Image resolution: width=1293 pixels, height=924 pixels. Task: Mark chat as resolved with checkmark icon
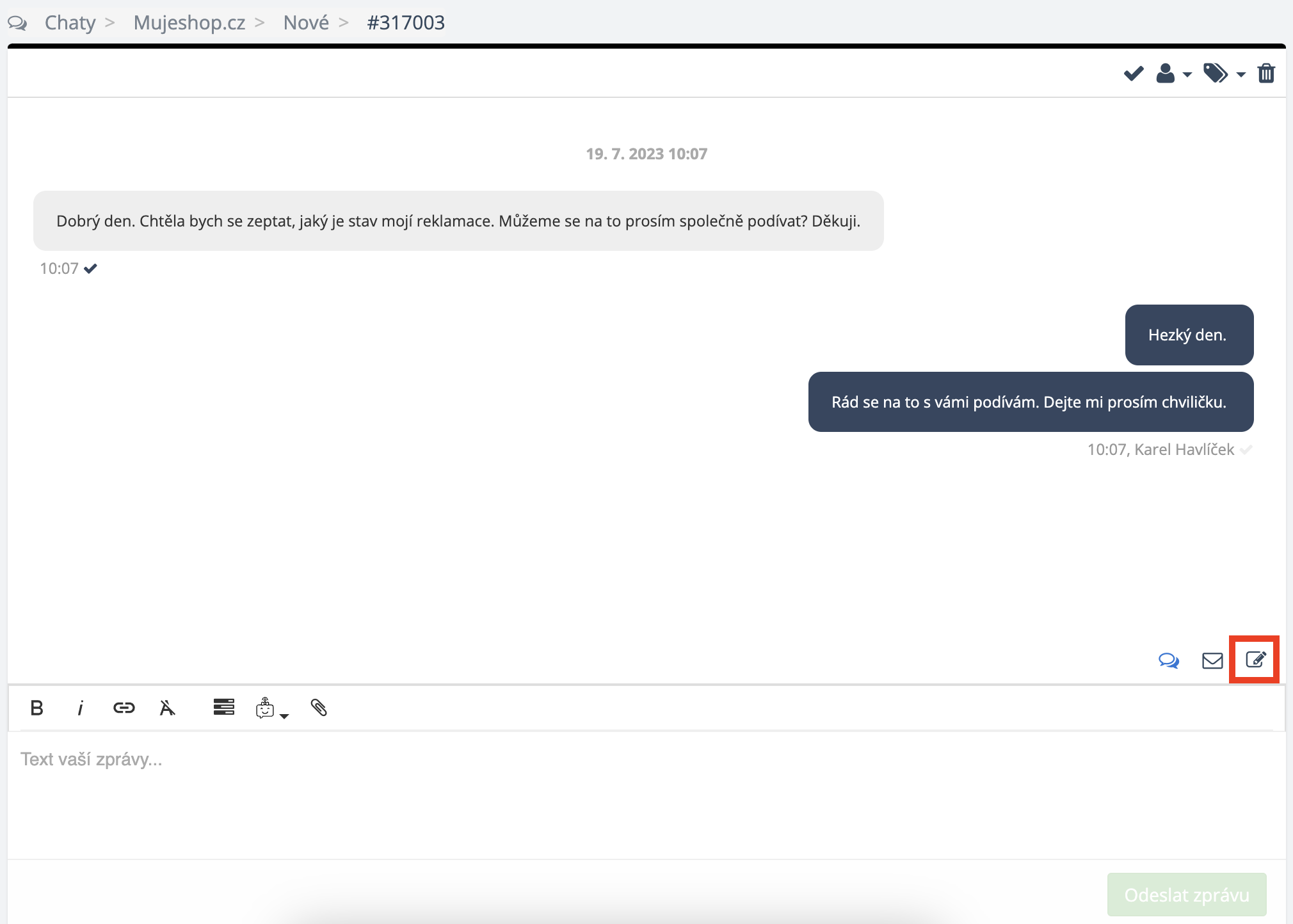(1133, 74)
